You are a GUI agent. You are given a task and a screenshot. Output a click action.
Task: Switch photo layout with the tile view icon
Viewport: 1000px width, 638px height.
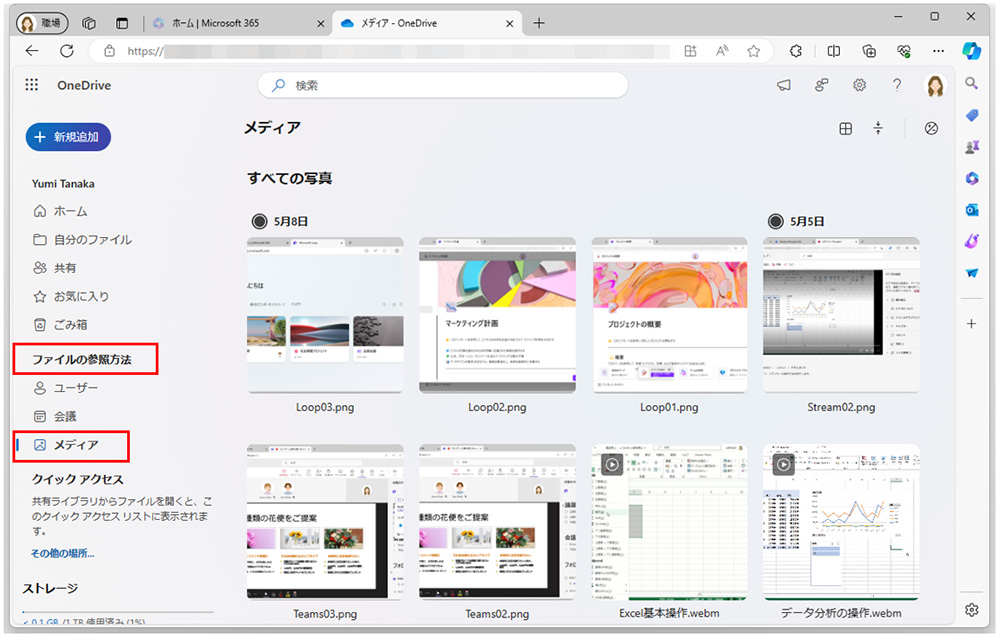(846, 128)
